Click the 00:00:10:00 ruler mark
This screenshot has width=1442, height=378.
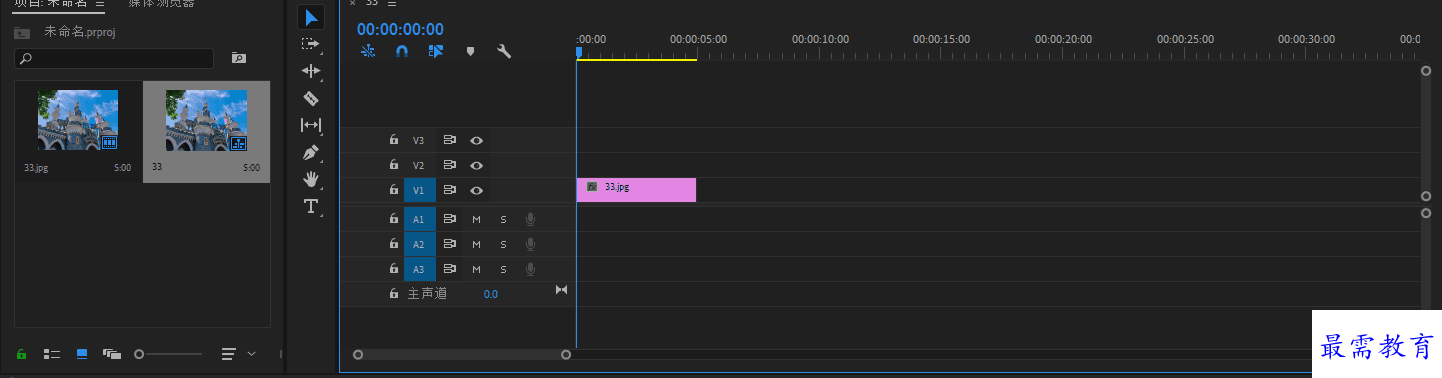click(x=820, y=39)
